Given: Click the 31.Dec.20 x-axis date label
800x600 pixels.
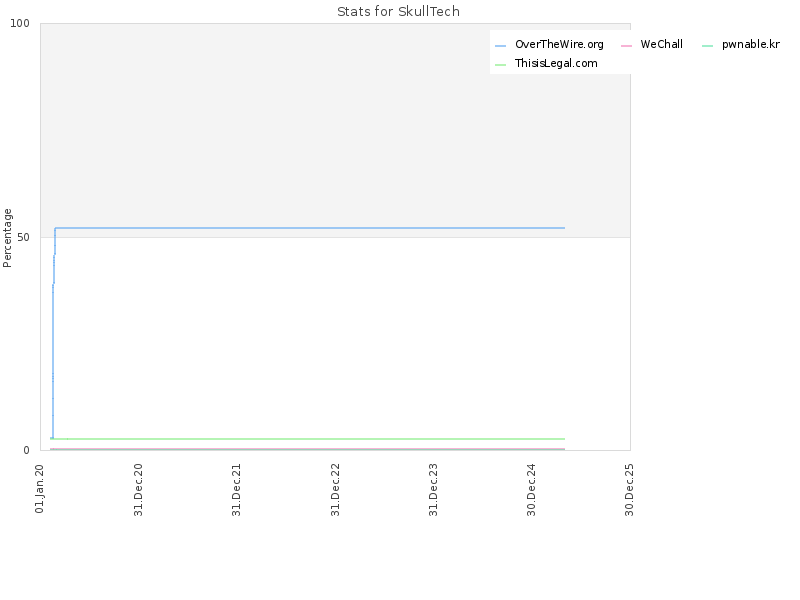Looking at the screenshot, I should [x=138, y=490].
